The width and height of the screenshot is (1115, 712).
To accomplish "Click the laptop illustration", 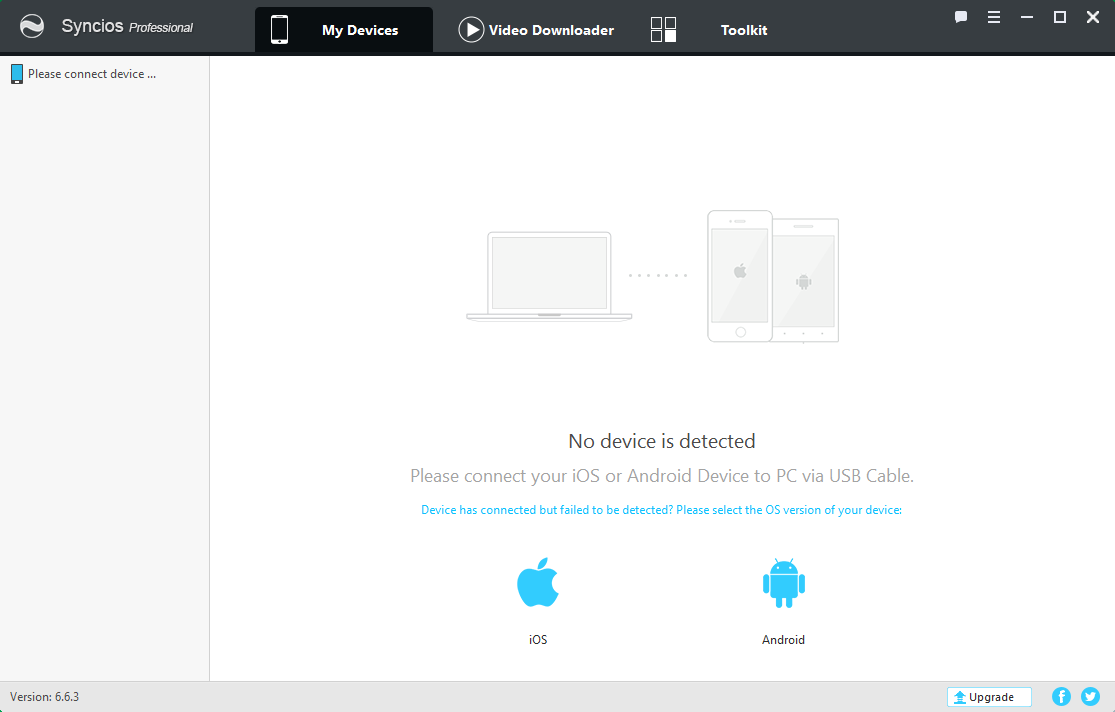I will pyautogui.click(x=549, y=276).
